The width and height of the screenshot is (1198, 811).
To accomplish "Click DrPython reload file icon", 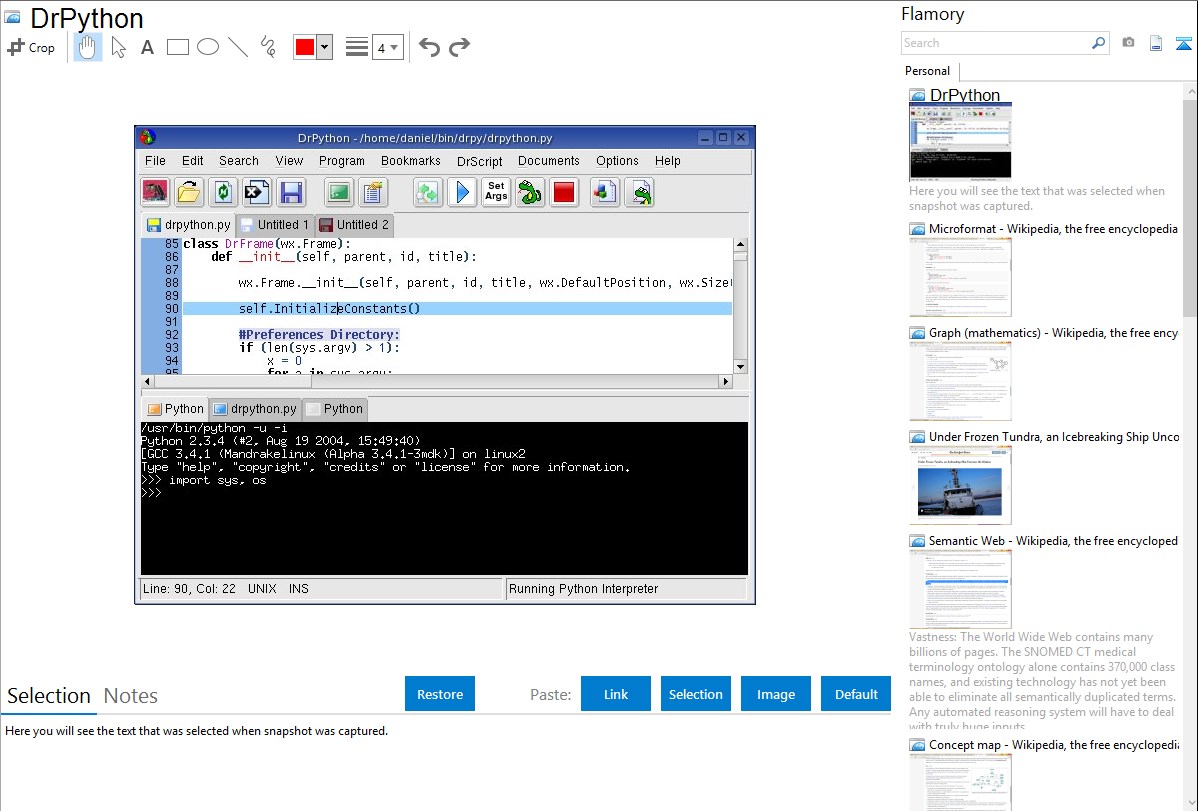I will pos(222,192).
